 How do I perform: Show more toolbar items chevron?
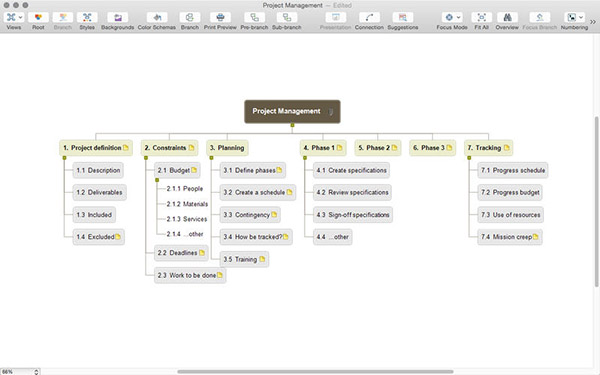[x=593, y=22]
